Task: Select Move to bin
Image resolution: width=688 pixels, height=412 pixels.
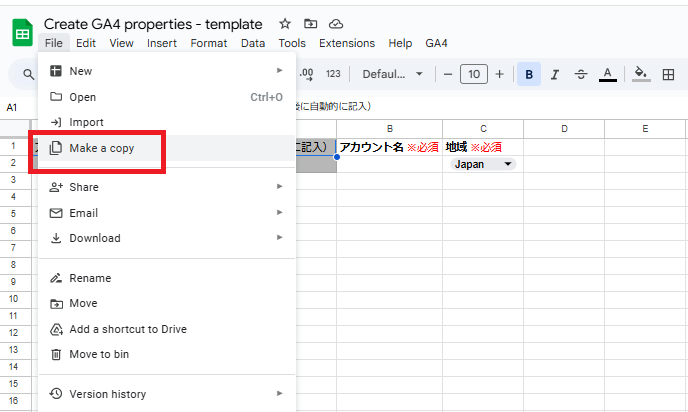Action: [x=167, y=354]
